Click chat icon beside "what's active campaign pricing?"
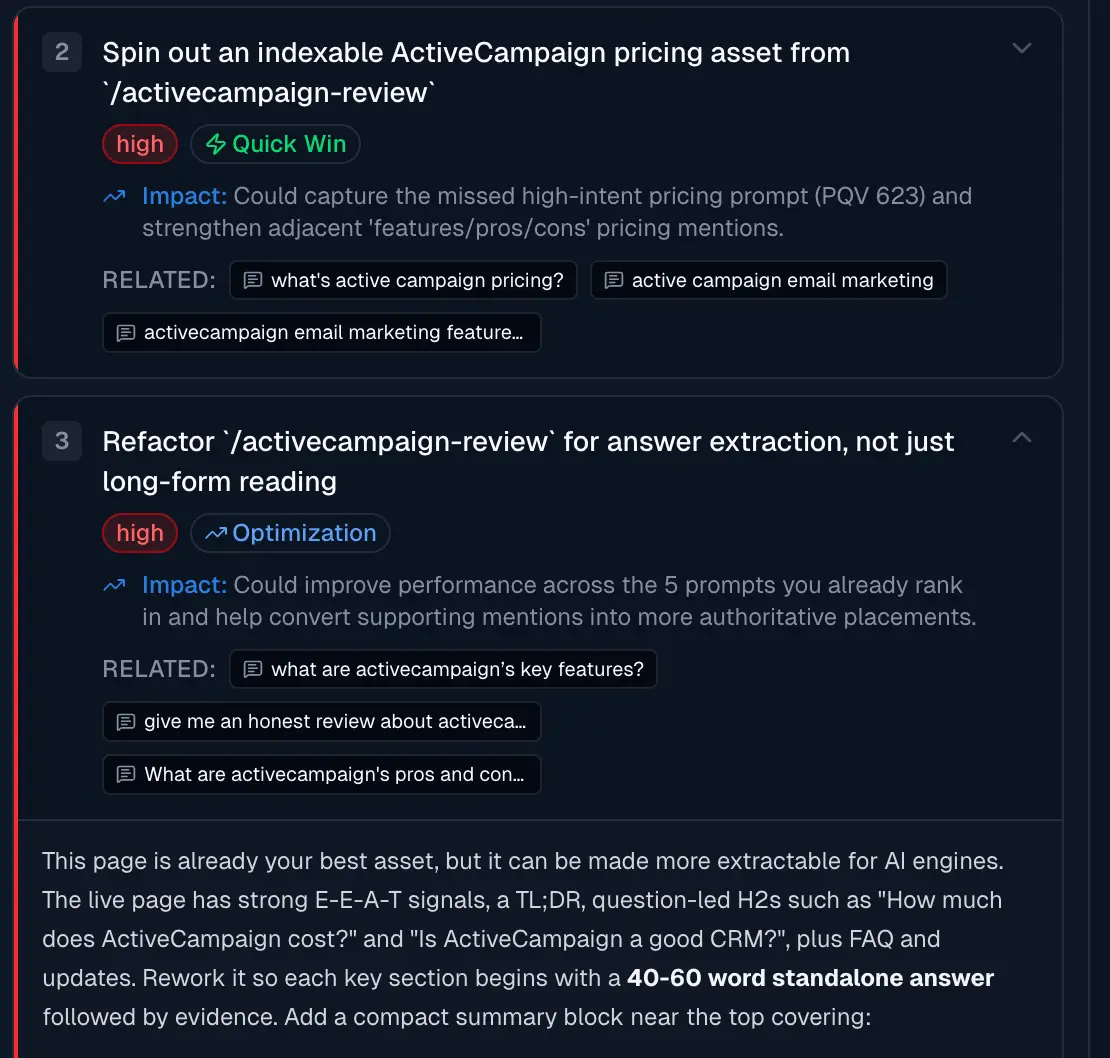The height and width of the screenshot is (1058, 1110). pyautogui.click(x=253, y=280)
